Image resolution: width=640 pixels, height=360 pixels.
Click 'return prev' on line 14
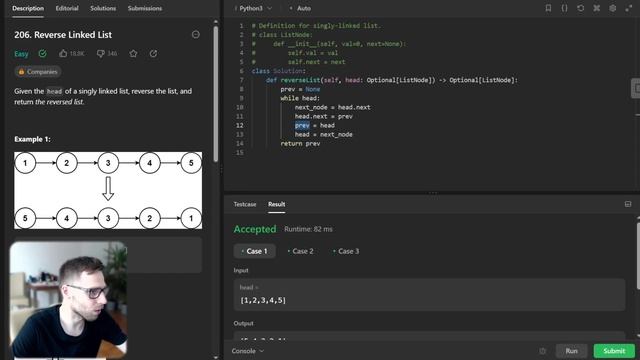(300, 144)
